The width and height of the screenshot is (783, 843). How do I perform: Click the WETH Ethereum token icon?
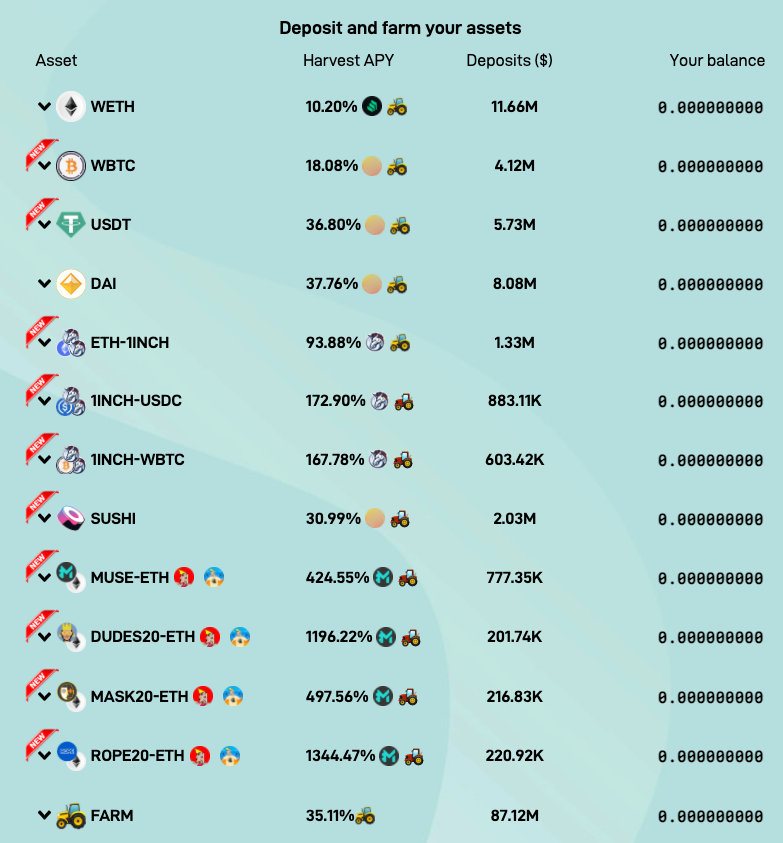[71, 106]
